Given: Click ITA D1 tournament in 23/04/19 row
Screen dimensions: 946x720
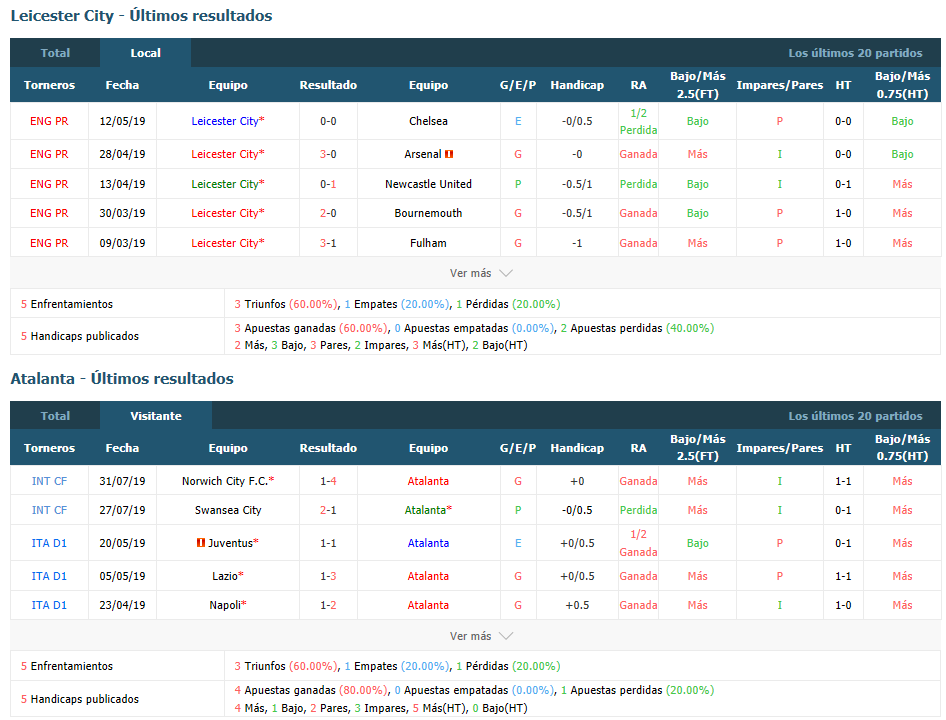Looking at the screenshot, I should pos(49,605).
